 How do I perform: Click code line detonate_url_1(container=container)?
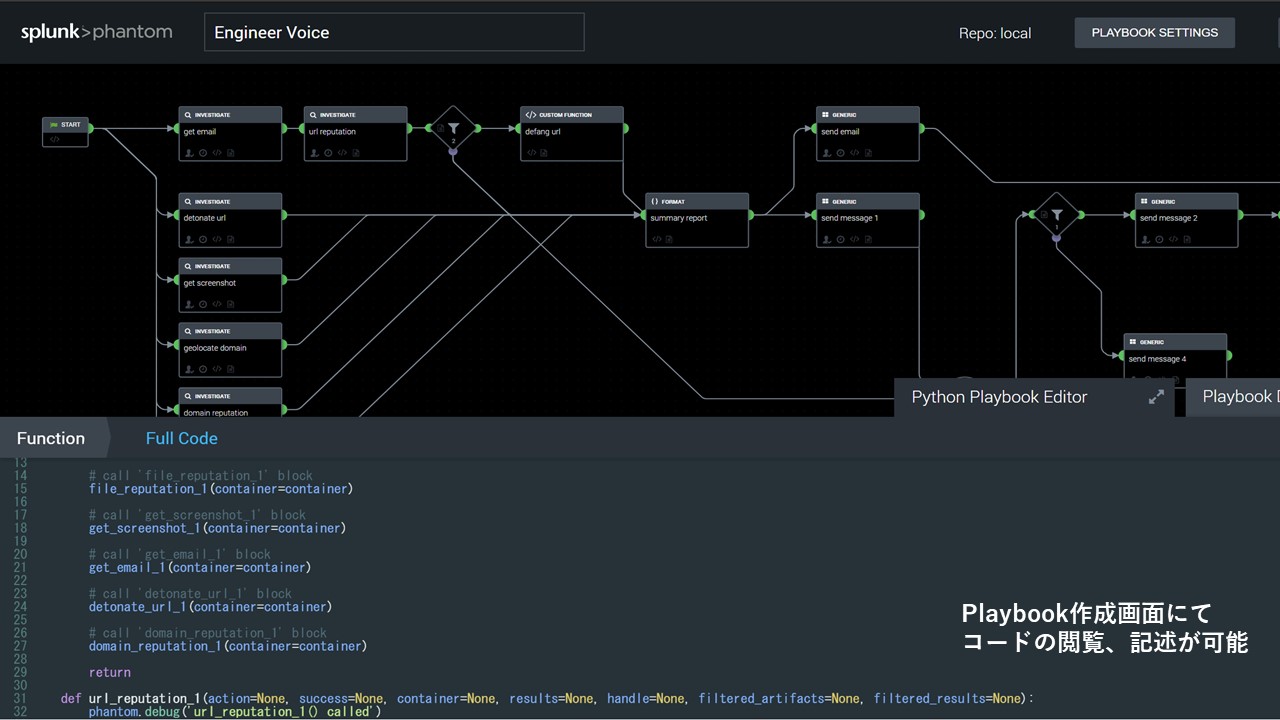pos(210,606)
